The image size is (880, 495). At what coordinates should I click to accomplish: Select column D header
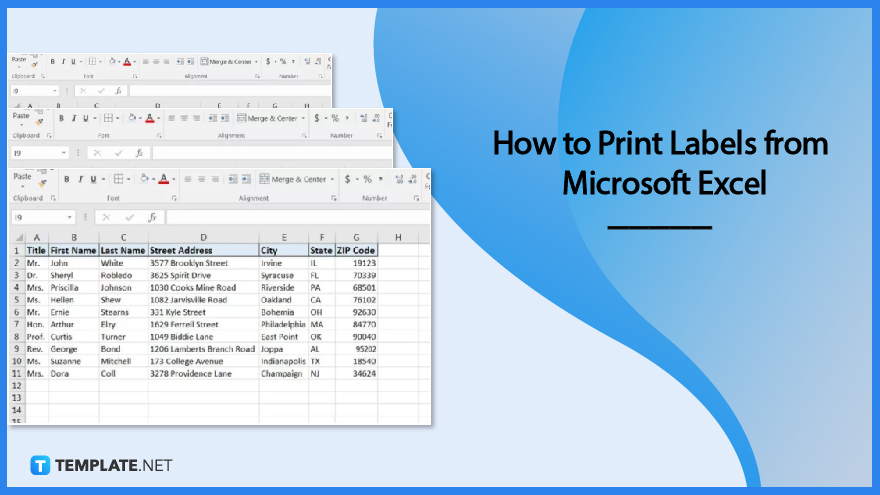tap(203, 237)
